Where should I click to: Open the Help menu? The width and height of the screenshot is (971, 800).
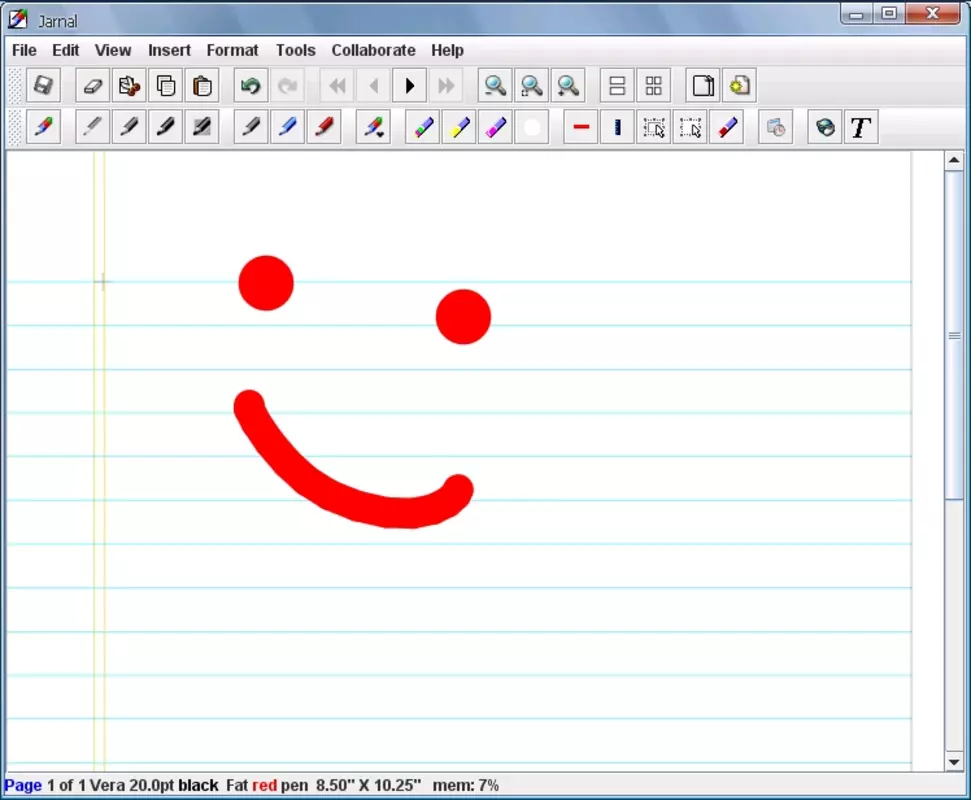(447, 50)
